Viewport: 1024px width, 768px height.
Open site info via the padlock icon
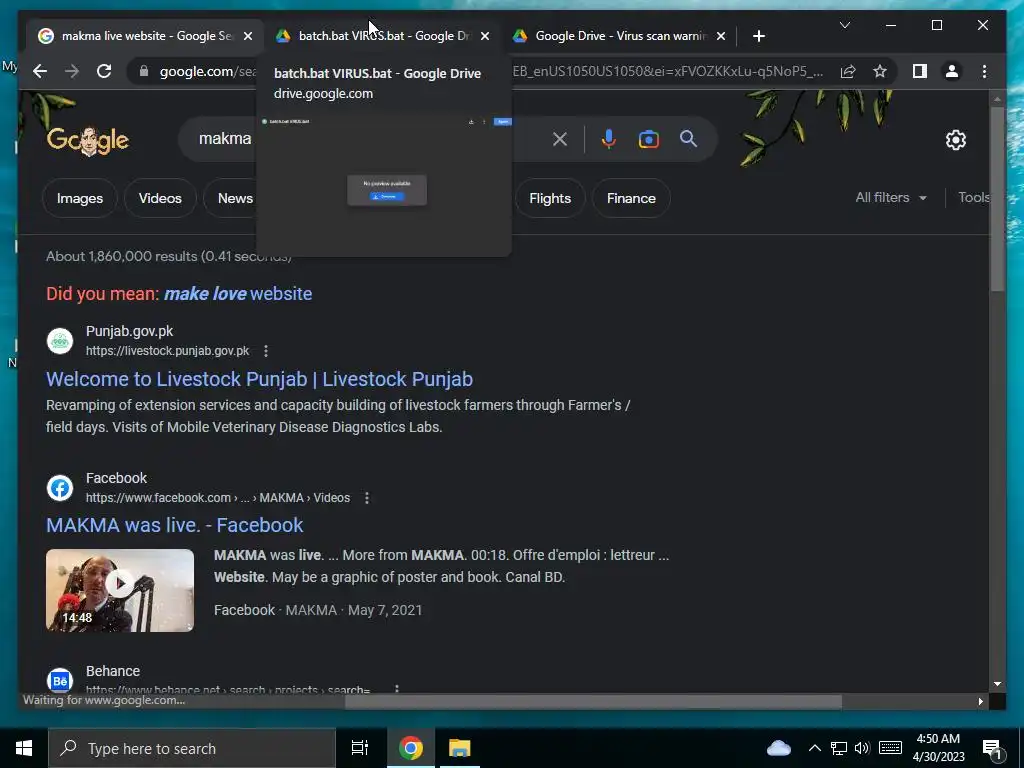pyautogui.click(x=144, y=71)
